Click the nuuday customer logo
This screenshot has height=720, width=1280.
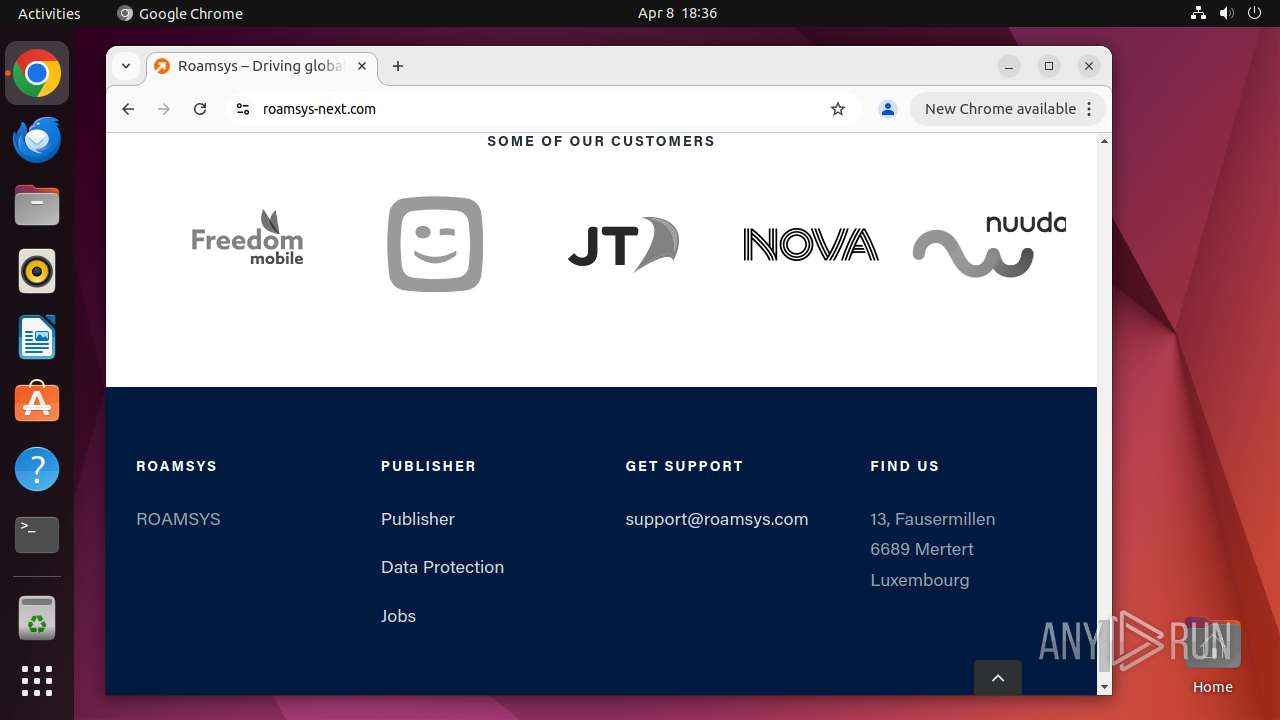click(x=989, y=245)
